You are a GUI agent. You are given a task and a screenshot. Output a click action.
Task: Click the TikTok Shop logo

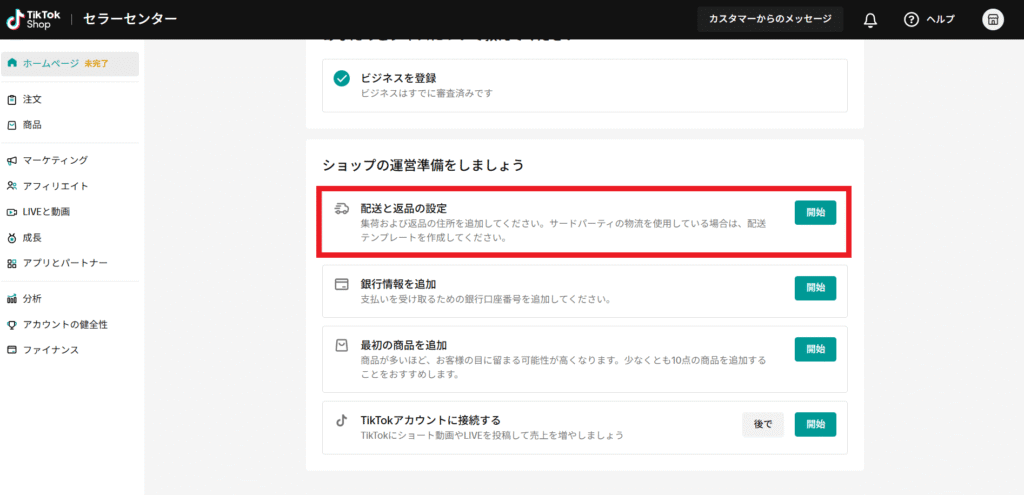[33, 20]
